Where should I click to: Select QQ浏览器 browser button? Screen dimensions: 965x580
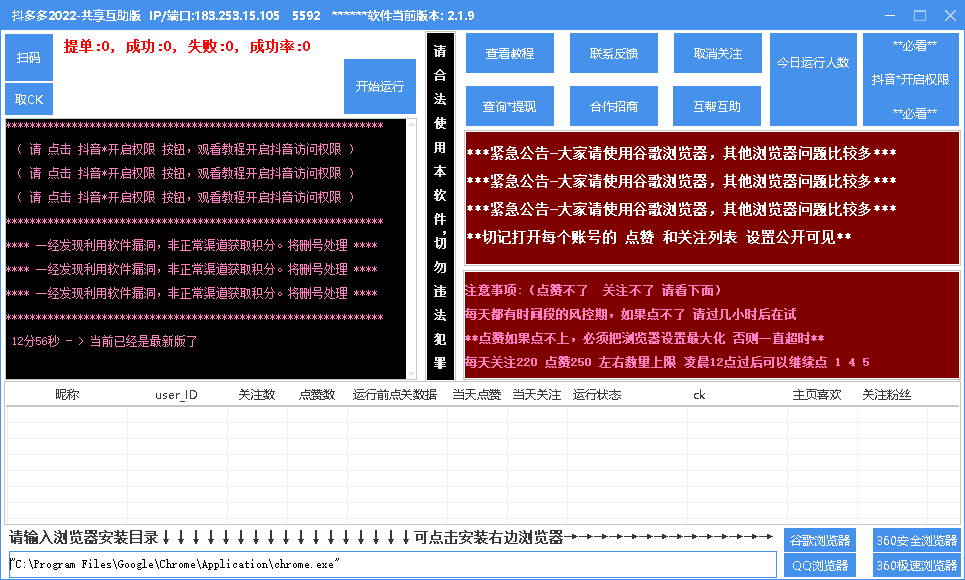[x=820, y=565]
